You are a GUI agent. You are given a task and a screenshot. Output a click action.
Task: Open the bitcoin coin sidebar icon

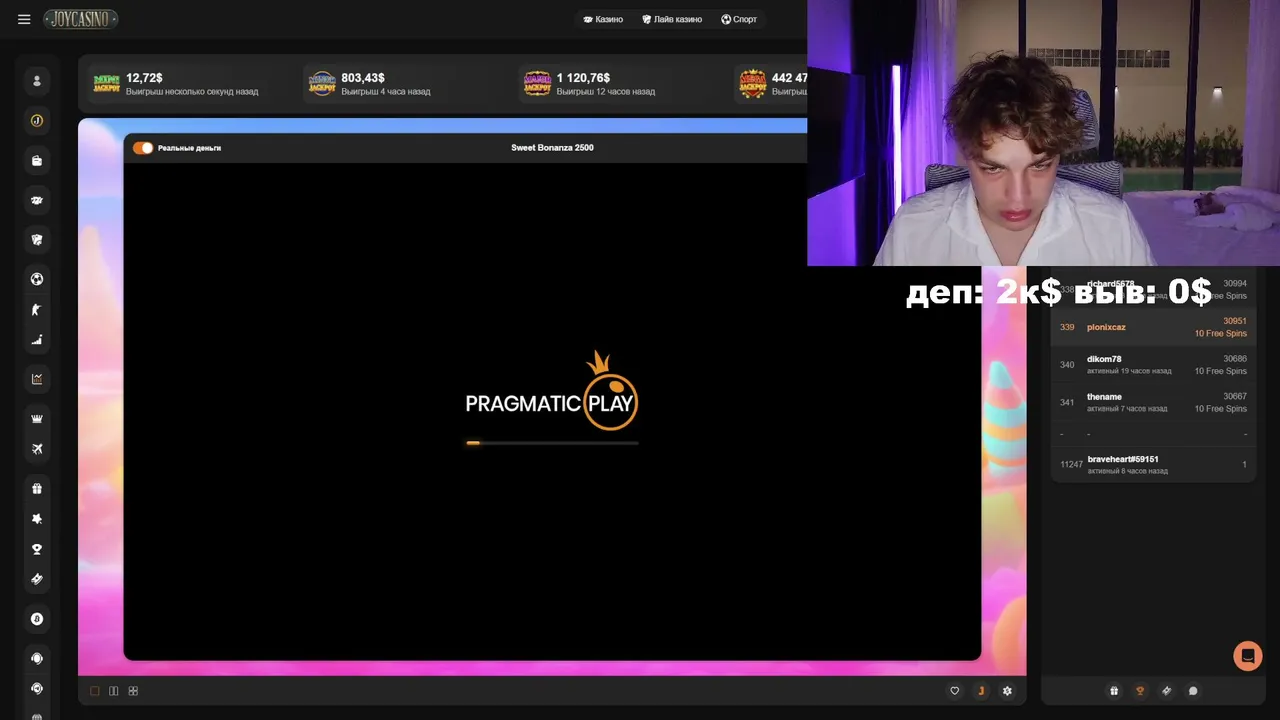point(37,619)
